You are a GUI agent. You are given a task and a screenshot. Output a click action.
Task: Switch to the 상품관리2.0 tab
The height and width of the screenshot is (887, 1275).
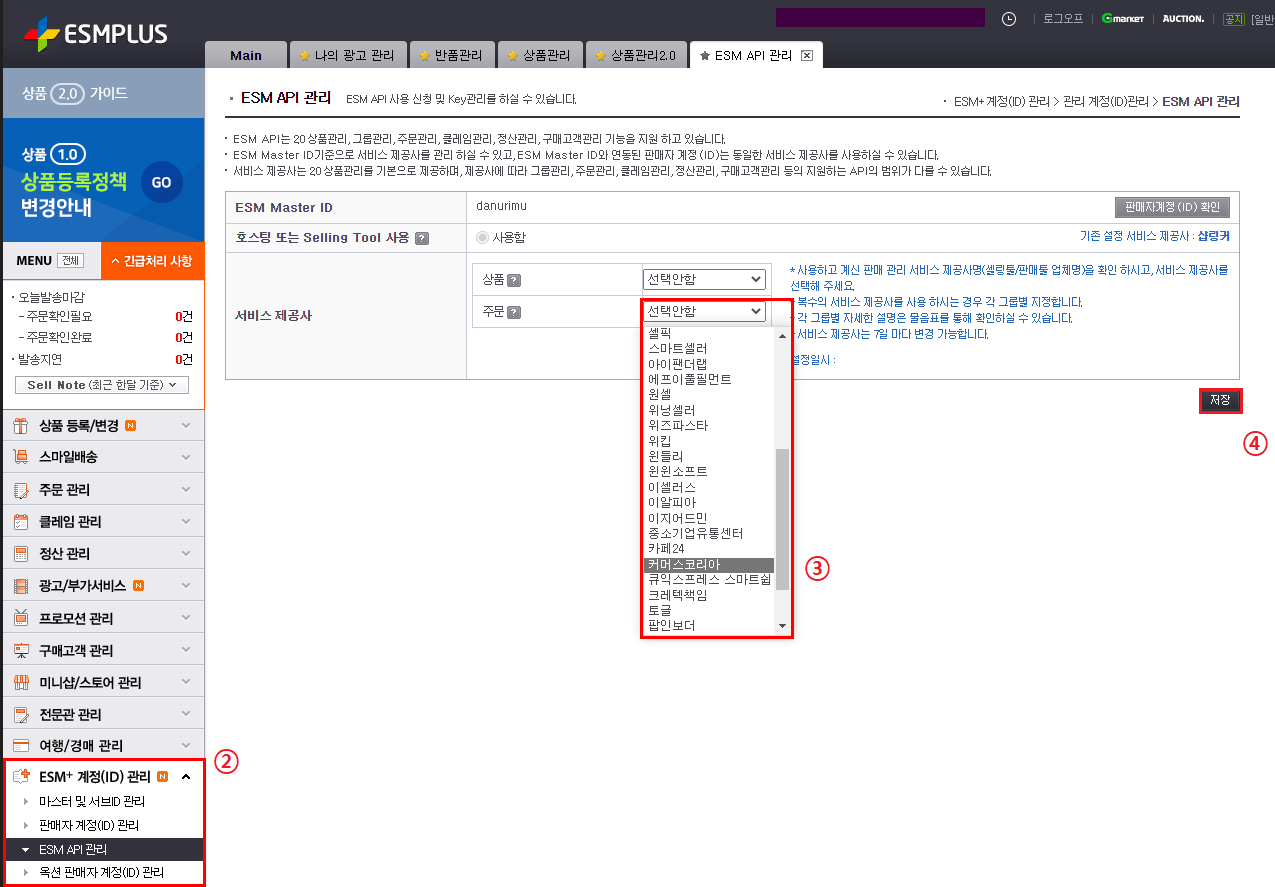[637, 56]
